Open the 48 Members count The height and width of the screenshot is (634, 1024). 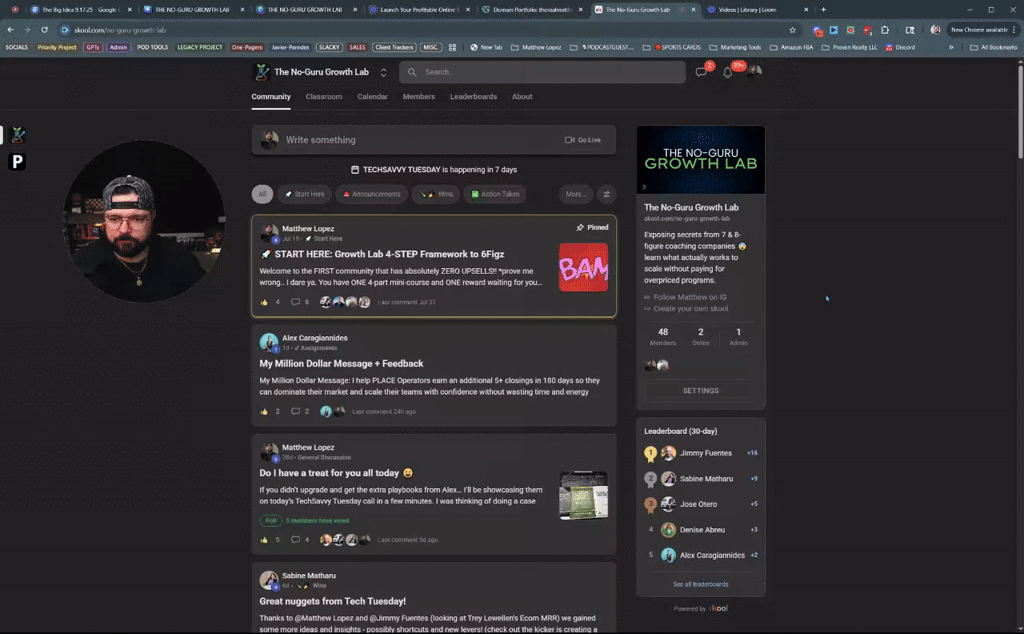[663, 336]
